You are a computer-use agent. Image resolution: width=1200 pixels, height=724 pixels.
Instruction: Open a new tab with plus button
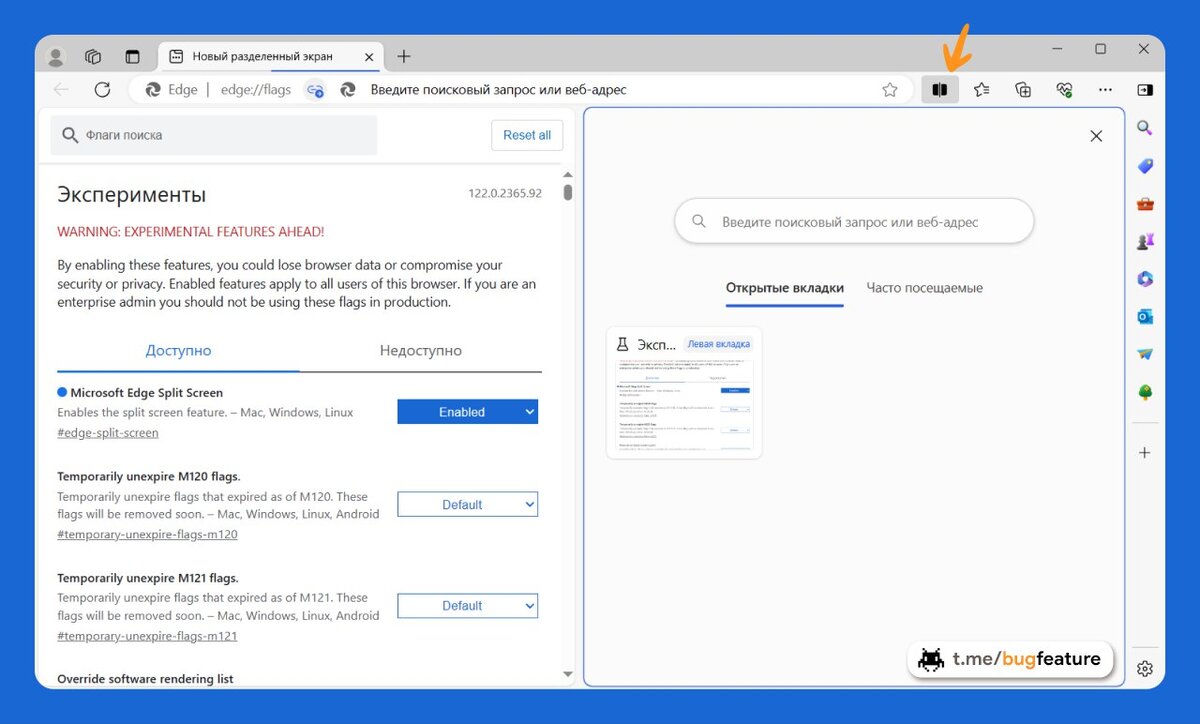[403, 56]
